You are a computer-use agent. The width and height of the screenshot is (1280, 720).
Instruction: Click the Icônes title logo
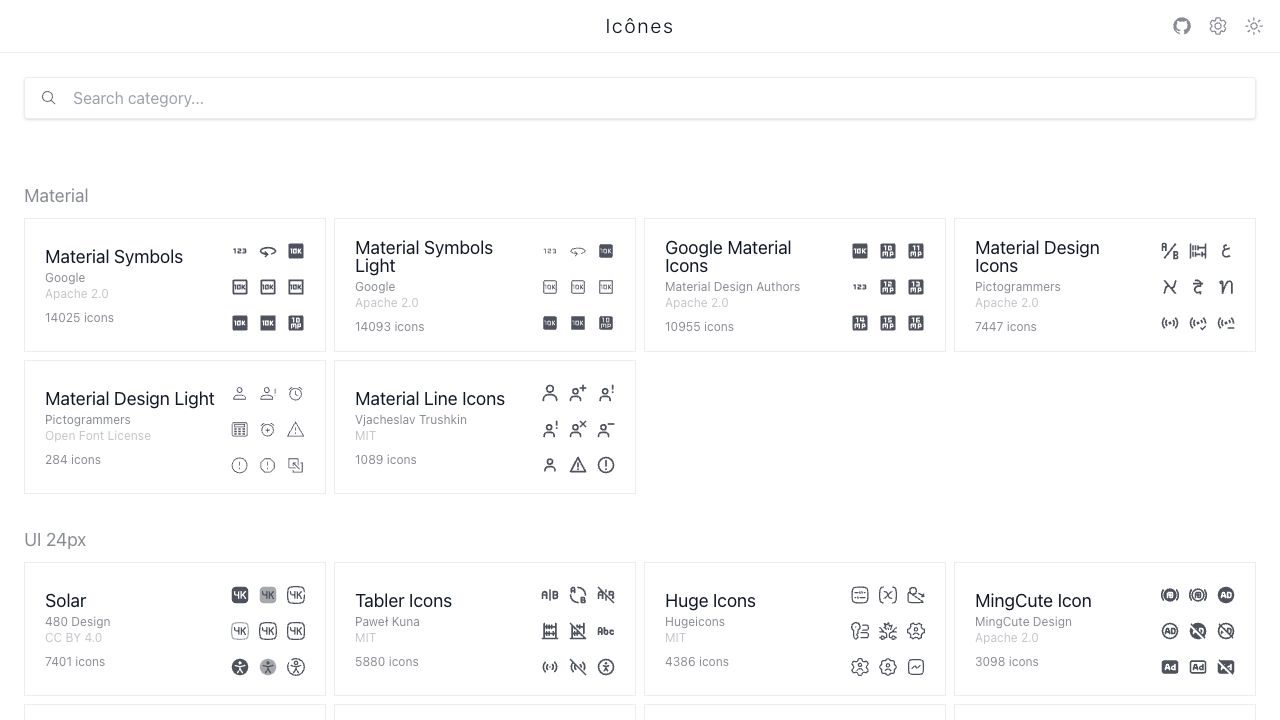(640, 26)
